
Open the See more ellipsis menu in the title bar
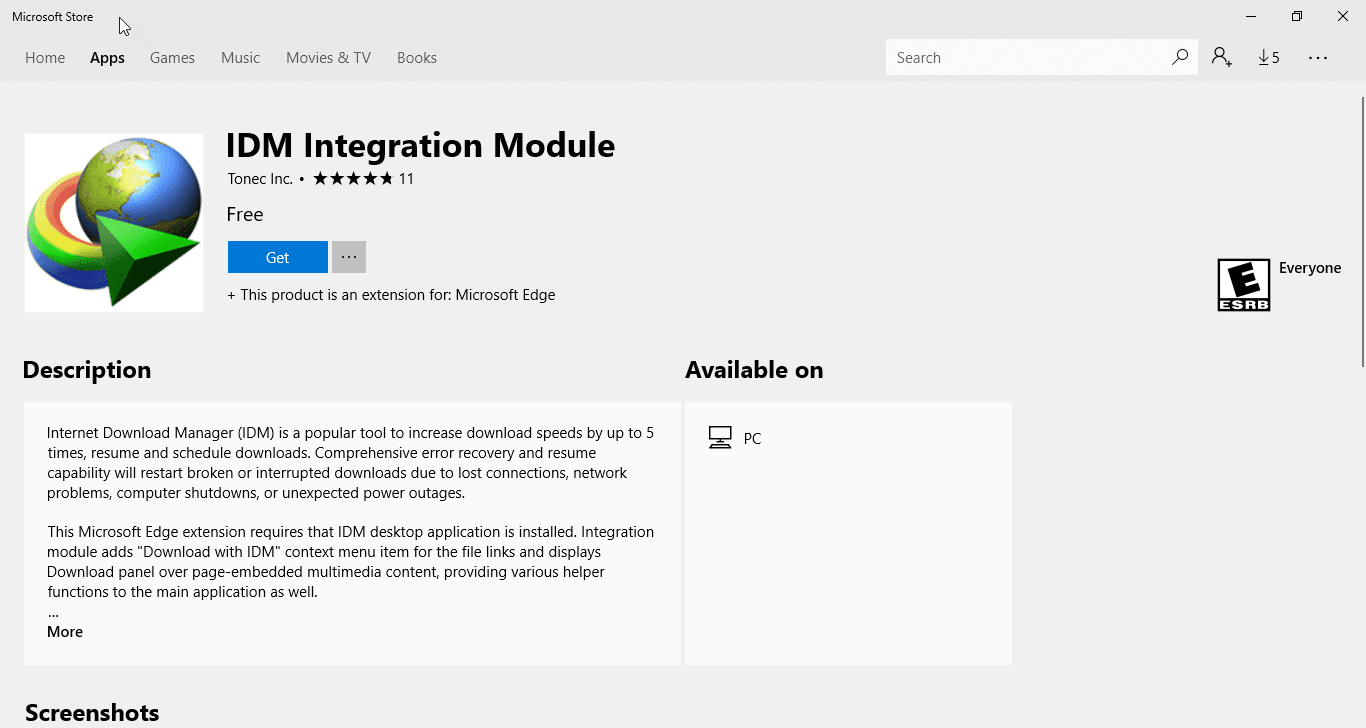tap(1318, 57)
